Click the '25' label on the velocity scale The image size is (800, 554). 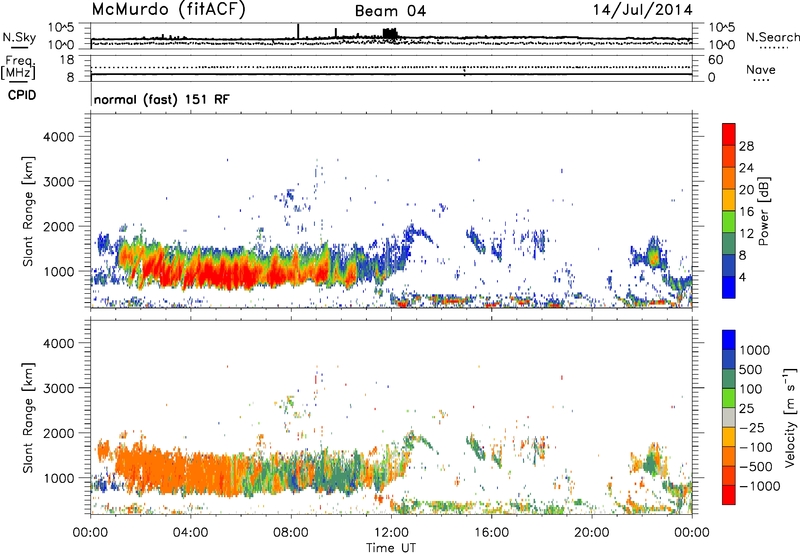point(746,409)
